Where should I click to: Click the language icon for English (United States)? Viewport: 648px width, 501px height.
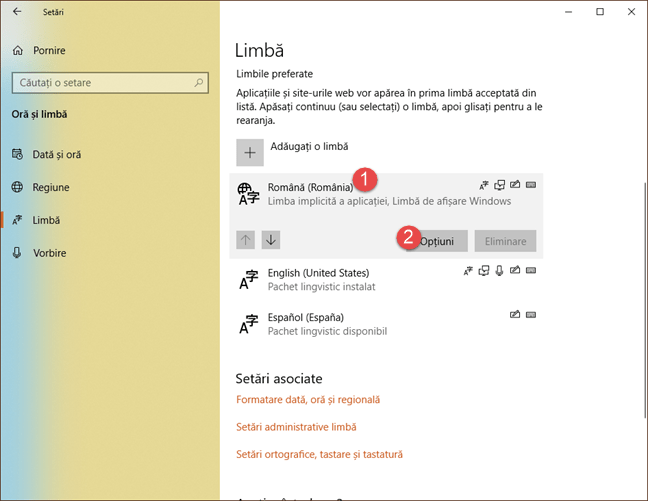(248, 280)
